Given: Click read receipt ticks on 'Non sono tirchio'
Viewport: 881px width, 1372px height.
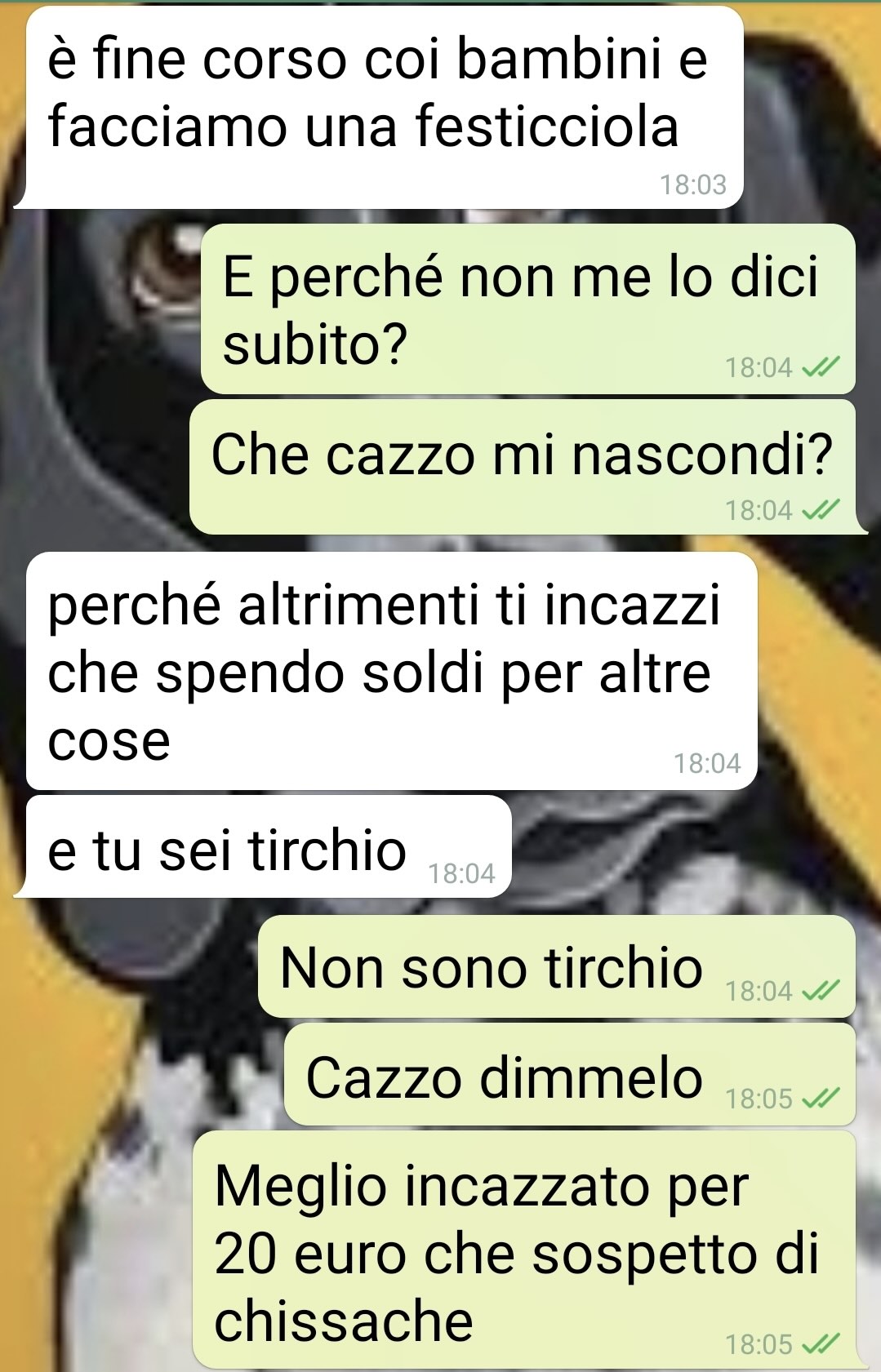Looking at the screenshot, I should tap(820, 992).
